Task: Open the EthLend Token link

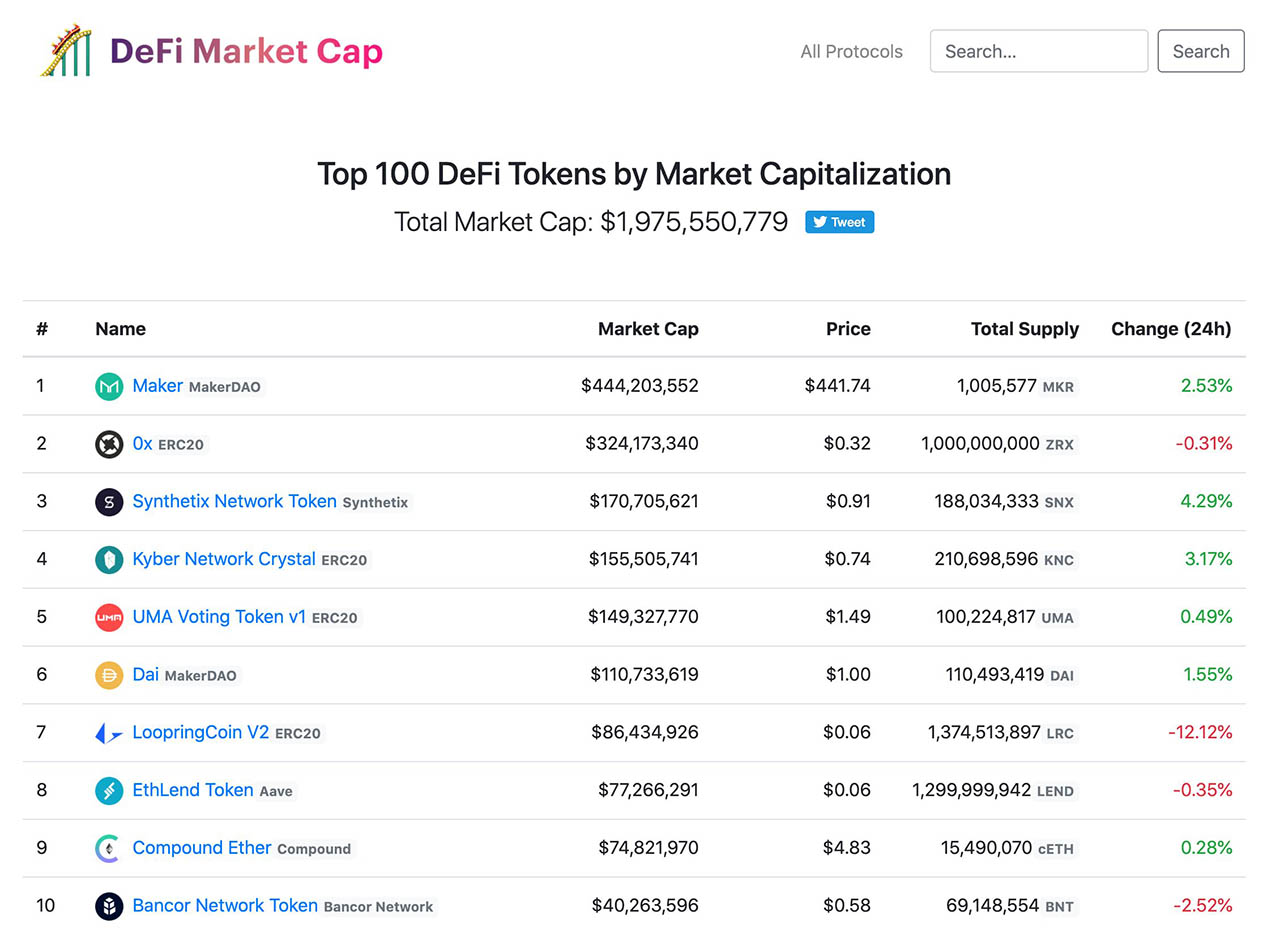Action: tap(193, 790)
